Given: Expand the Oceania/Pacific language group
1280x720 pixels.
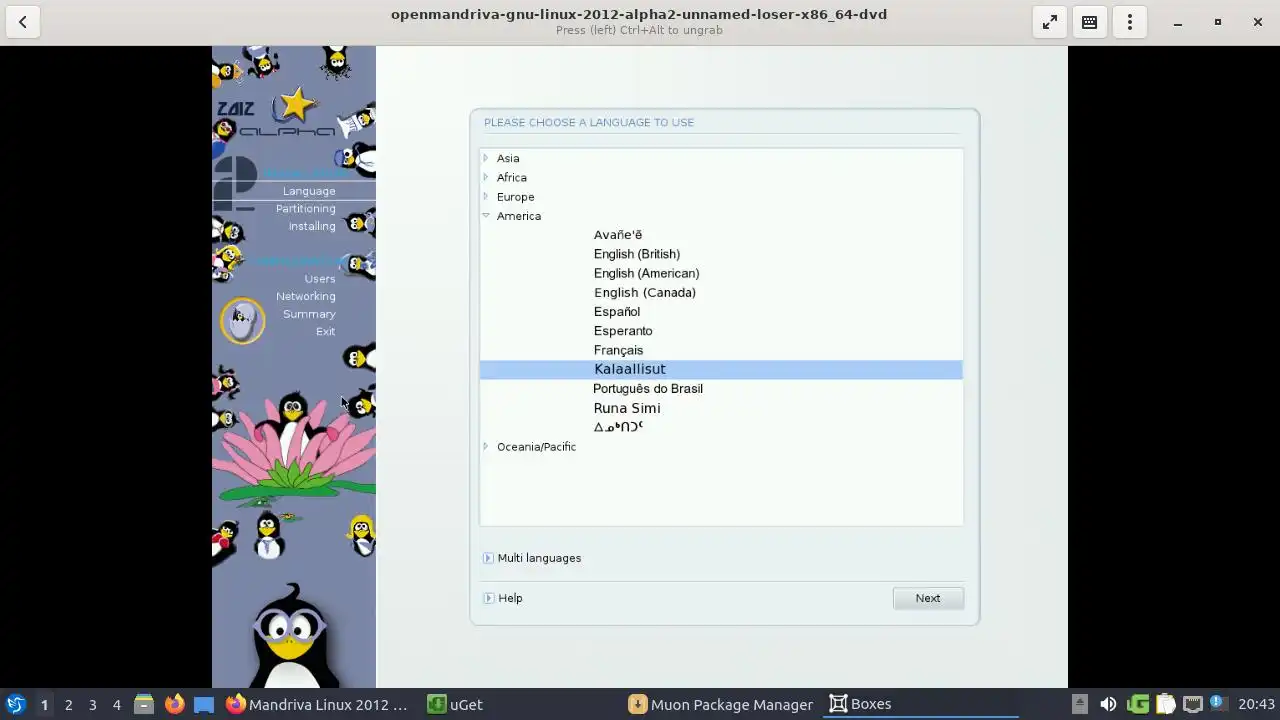Looking at the screenshot, I should [x=486, y=447].
